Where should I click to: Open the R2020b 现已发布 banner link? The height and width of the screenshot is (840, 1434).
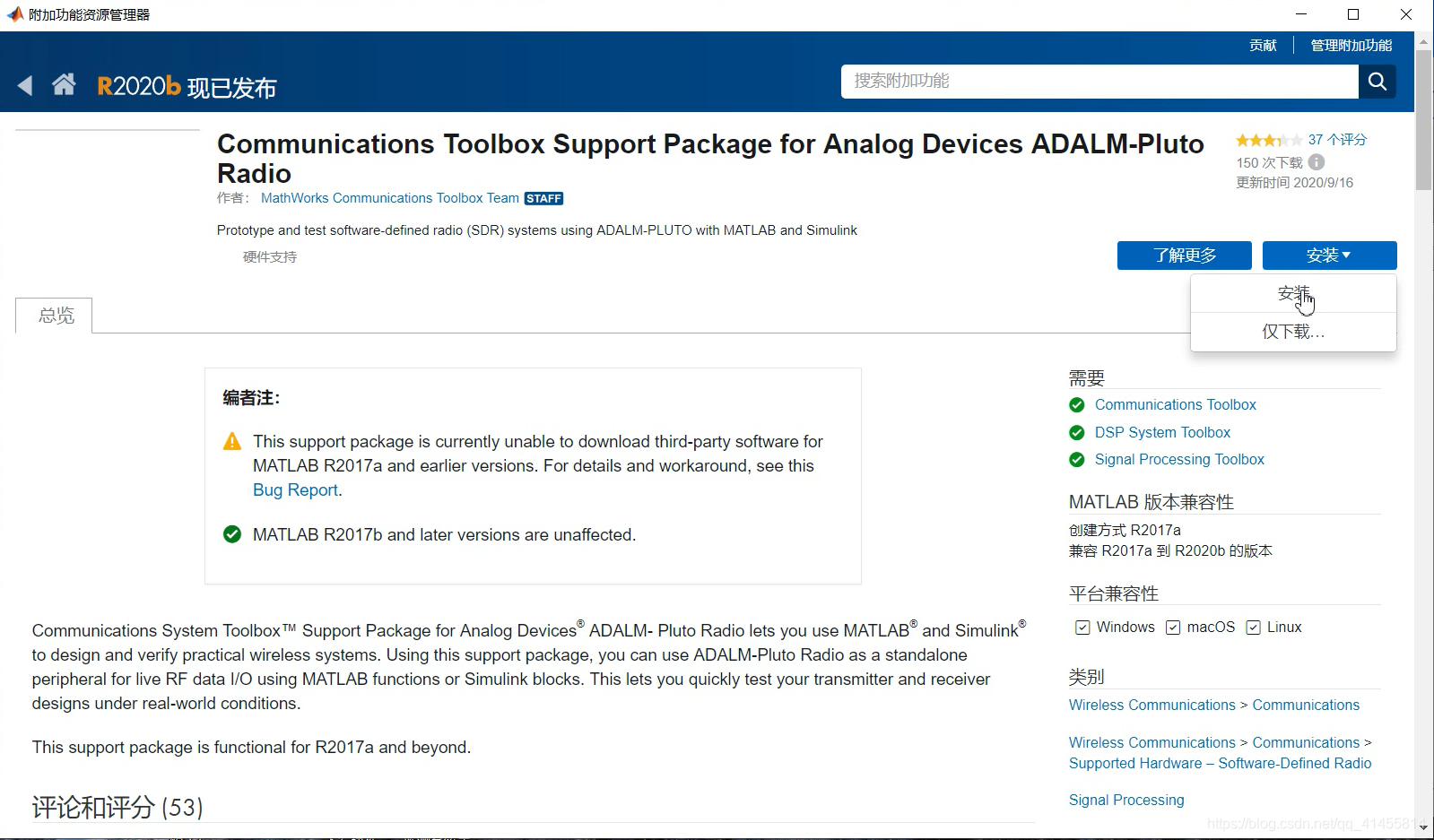click(187, 87)
